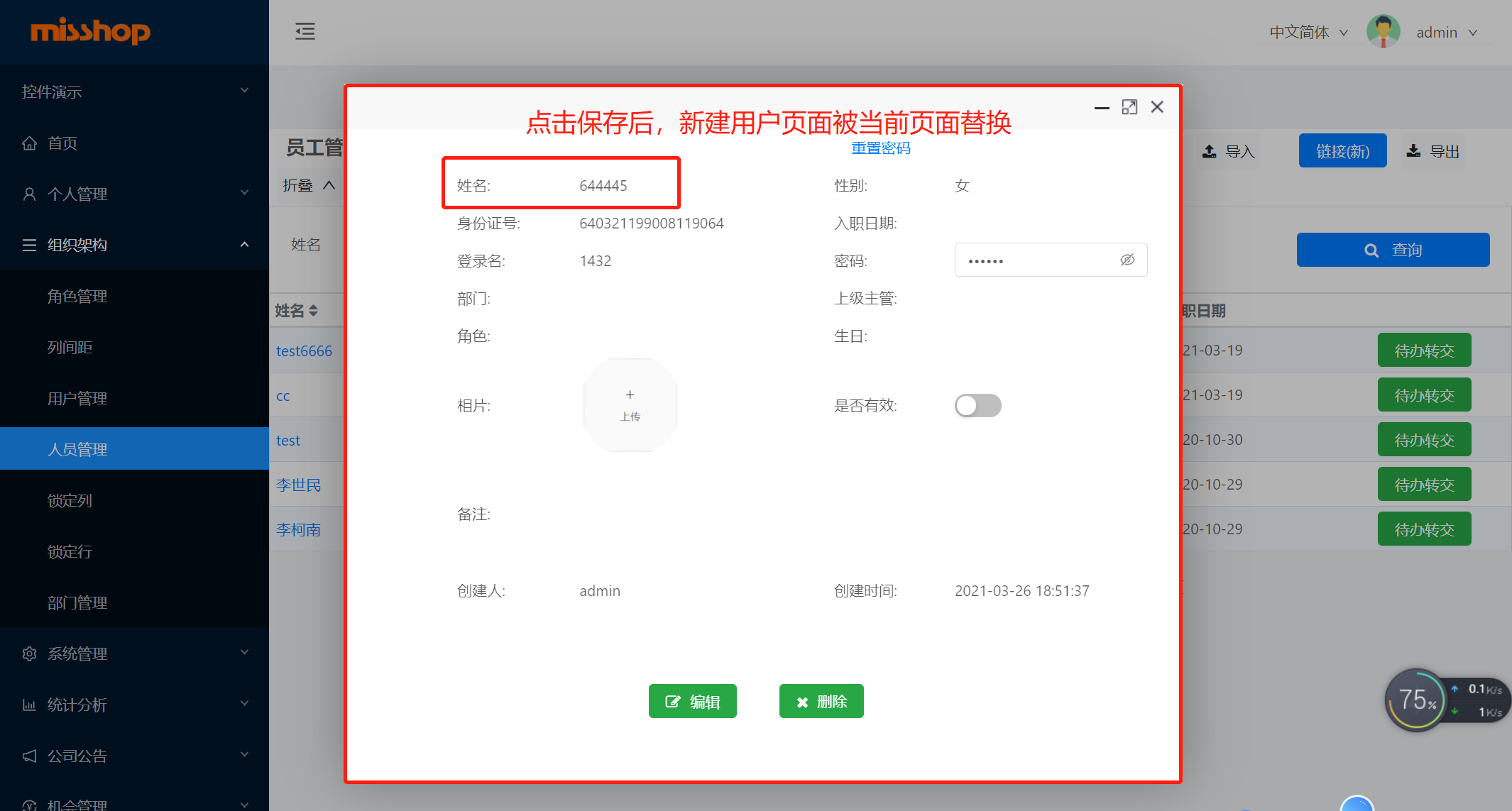Collapse the sidebar with hamburger icon
This screenshot has width=1512, height=811.
pos(305,32)
